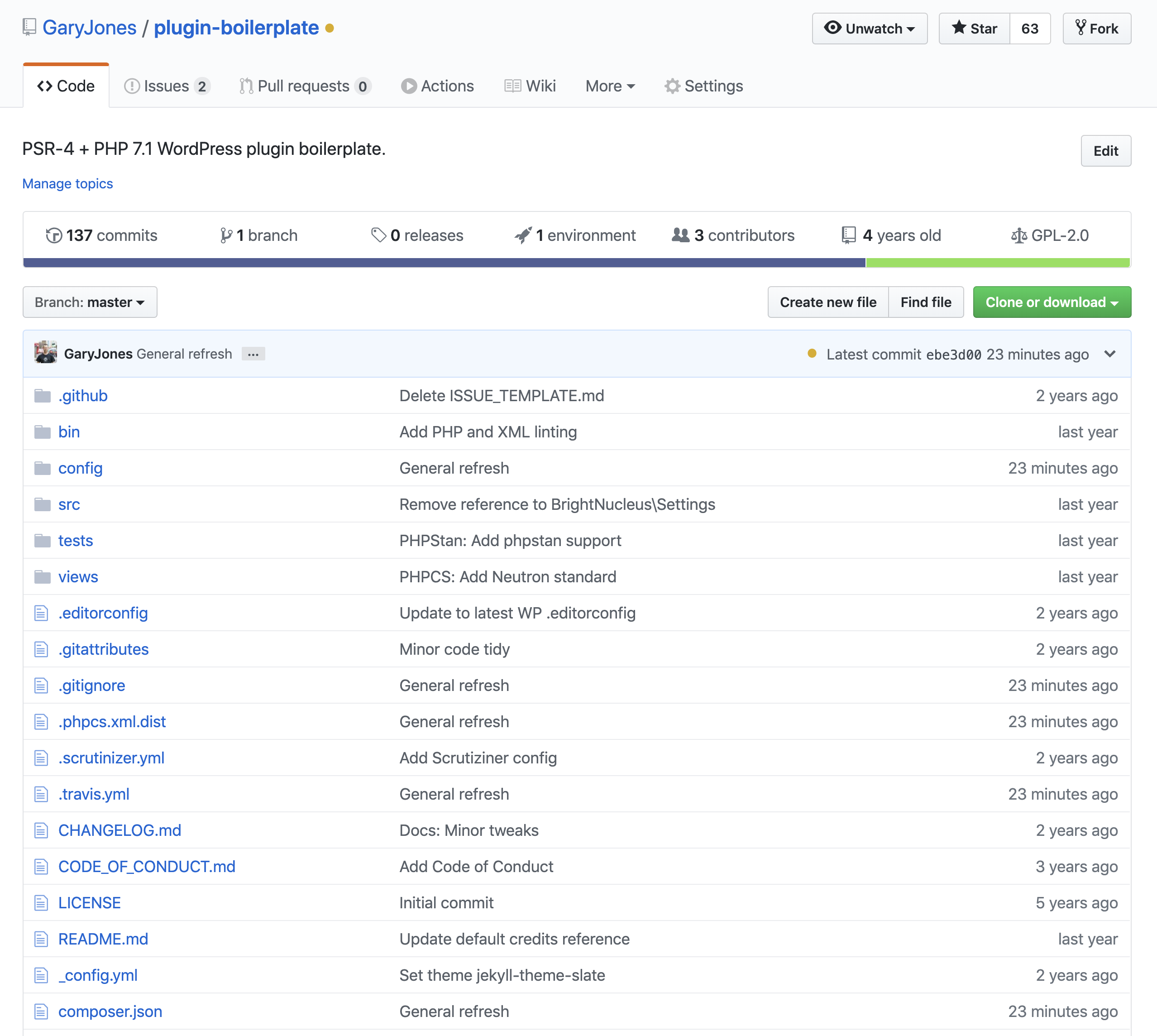This screenshot has width=1157, height=1036.
Task: Click the contributors people icon
Action: point(680,235)
